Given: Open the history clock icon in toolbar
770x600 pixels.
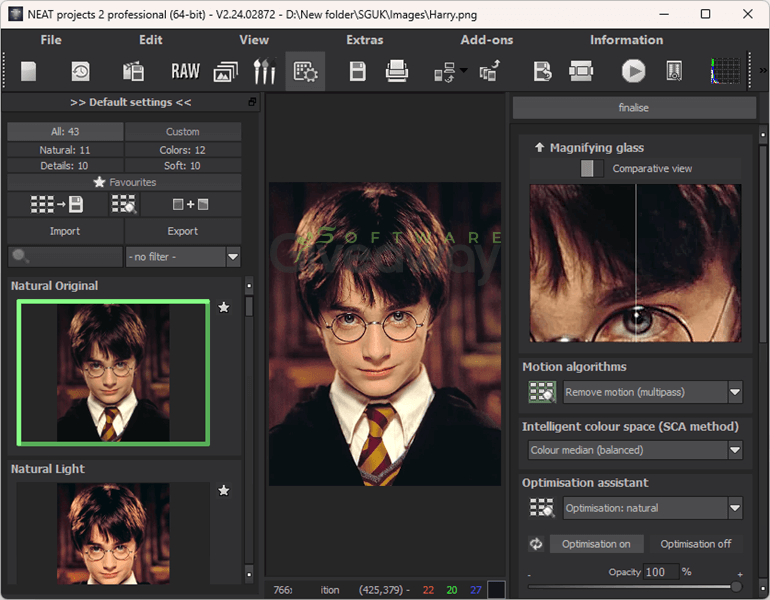Looking at the screenshot, I should pyautogui.click(x=81, y=72).
